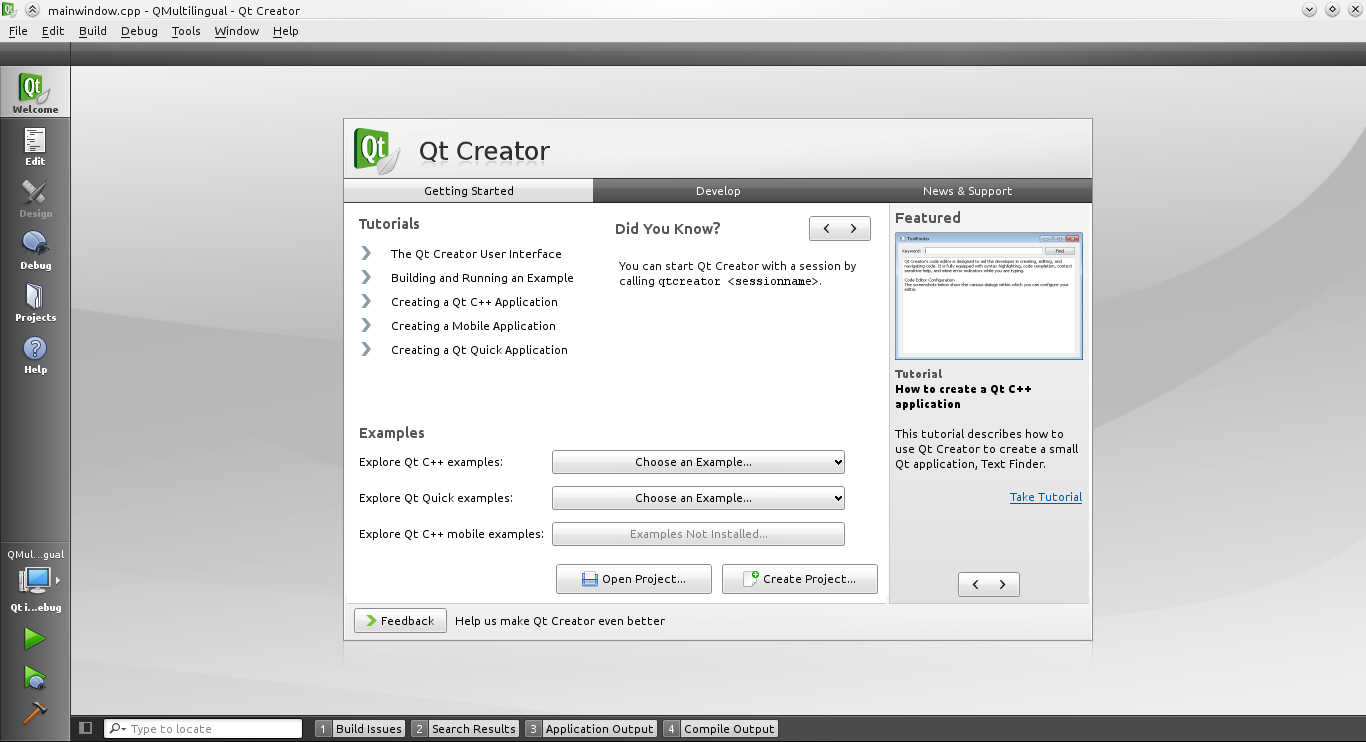Follow the Take Tutorial link

point(1046,497)
